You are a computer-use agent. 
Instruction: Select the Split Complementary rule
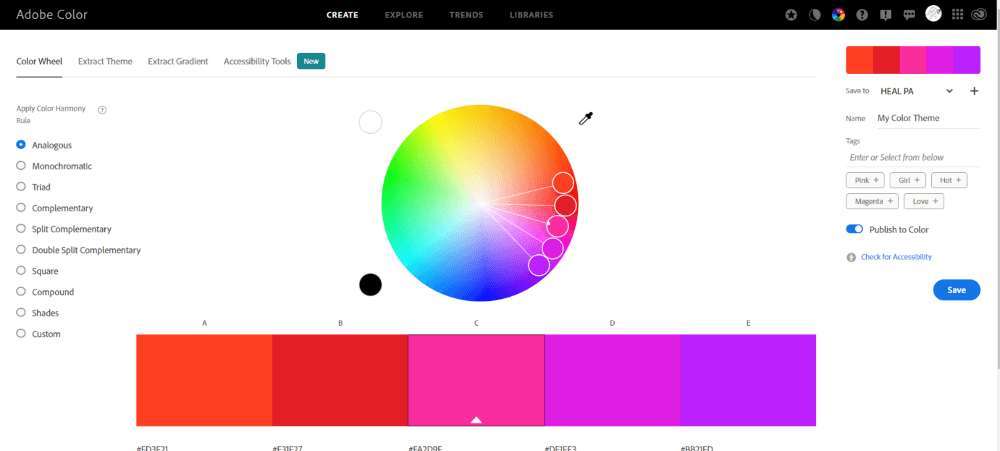[21, 228]
